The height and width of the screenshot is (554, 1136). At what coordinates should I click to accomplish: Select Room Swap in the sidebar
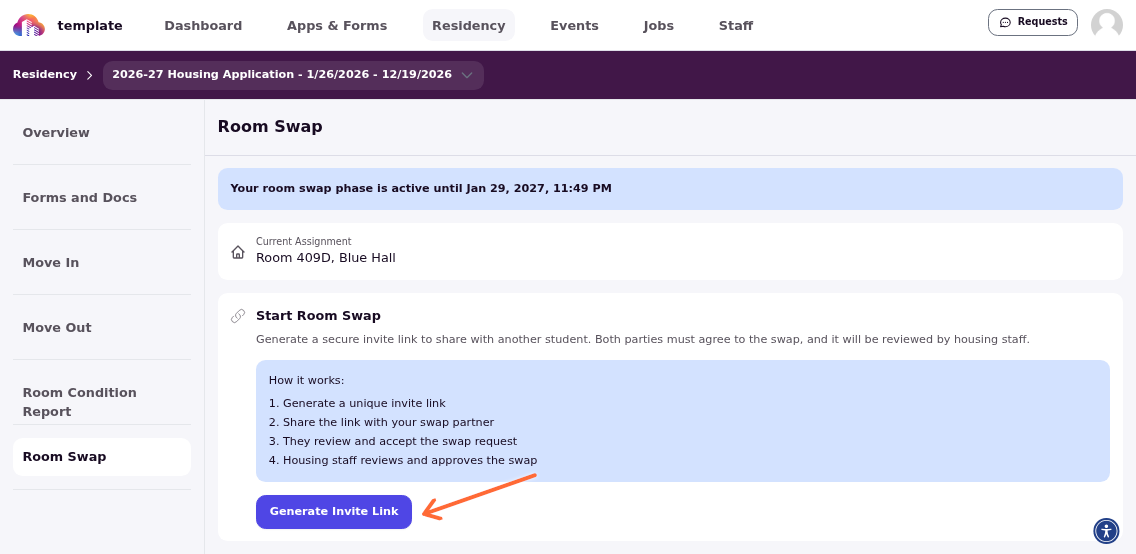102,457
